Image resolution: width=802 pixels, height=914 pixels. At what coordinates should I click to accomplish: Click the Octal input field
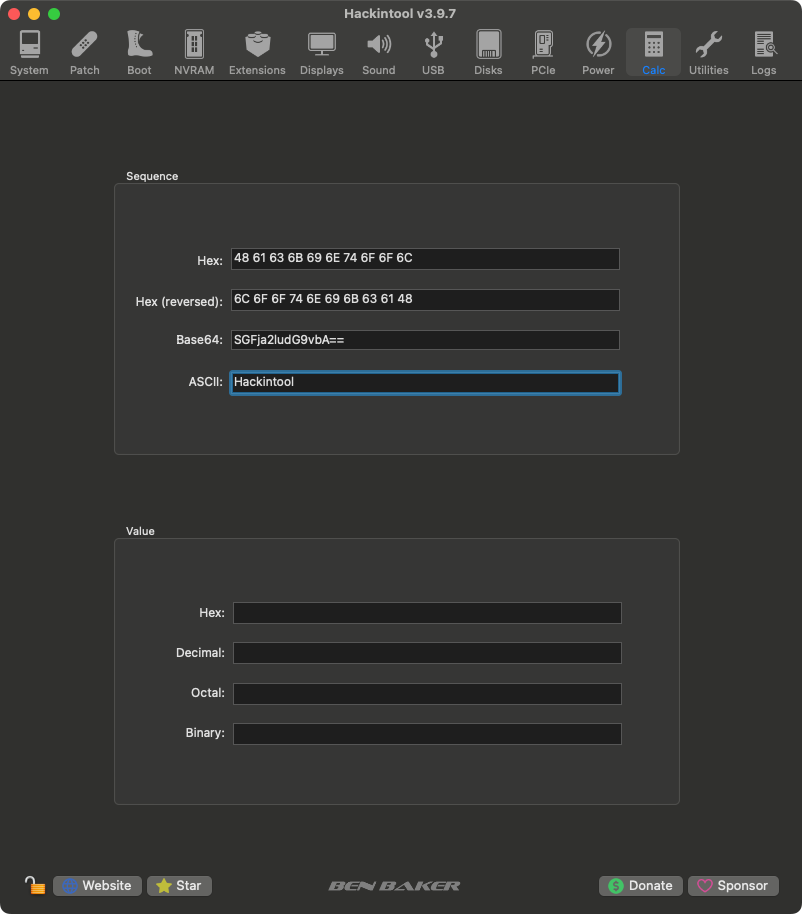427,694
